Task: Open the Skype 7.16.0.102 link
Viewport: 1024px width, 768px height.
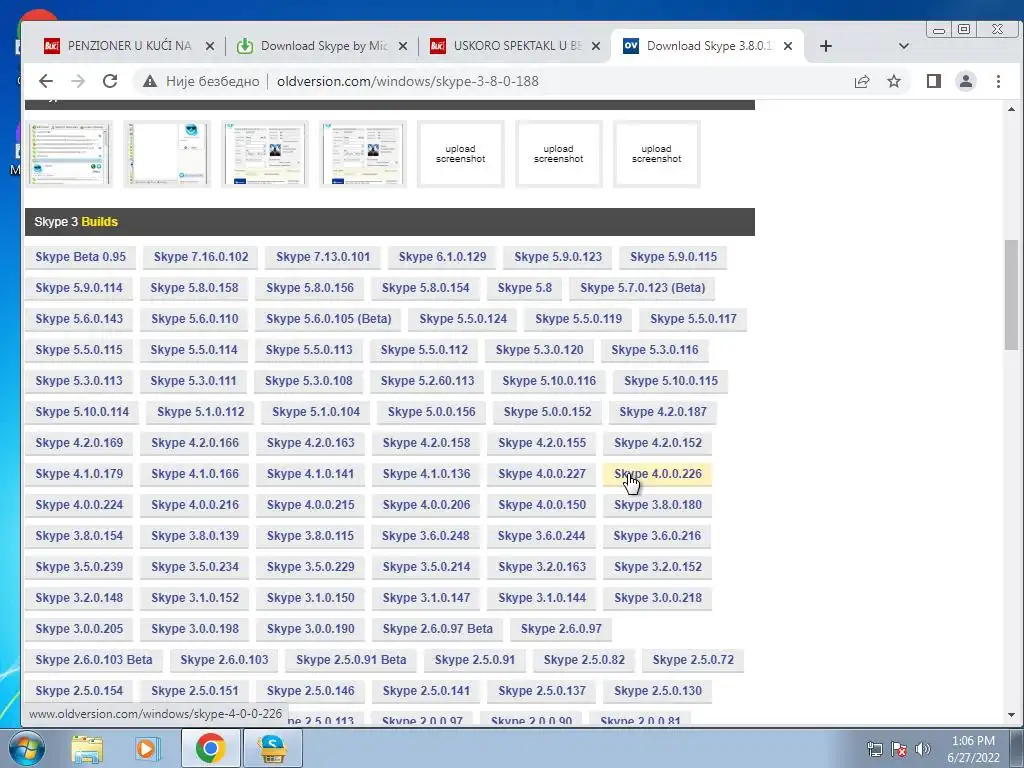Action: [201, 257]
